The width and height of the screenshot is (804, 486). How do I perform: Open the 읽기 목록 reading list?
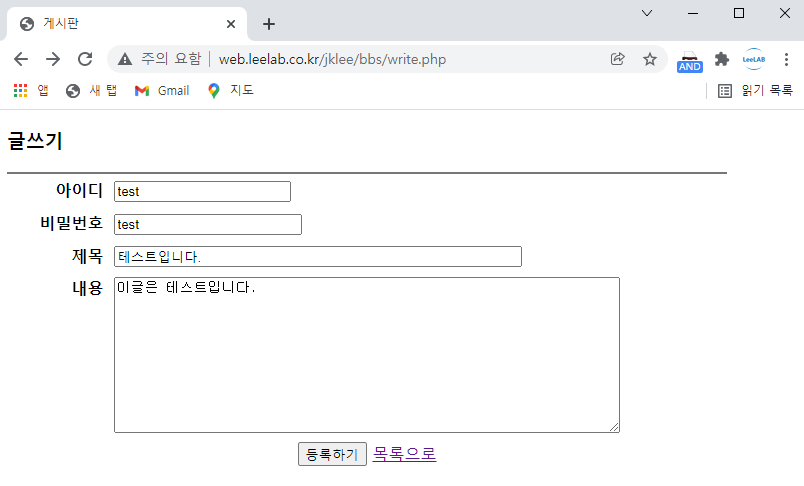tap(755, 90)
